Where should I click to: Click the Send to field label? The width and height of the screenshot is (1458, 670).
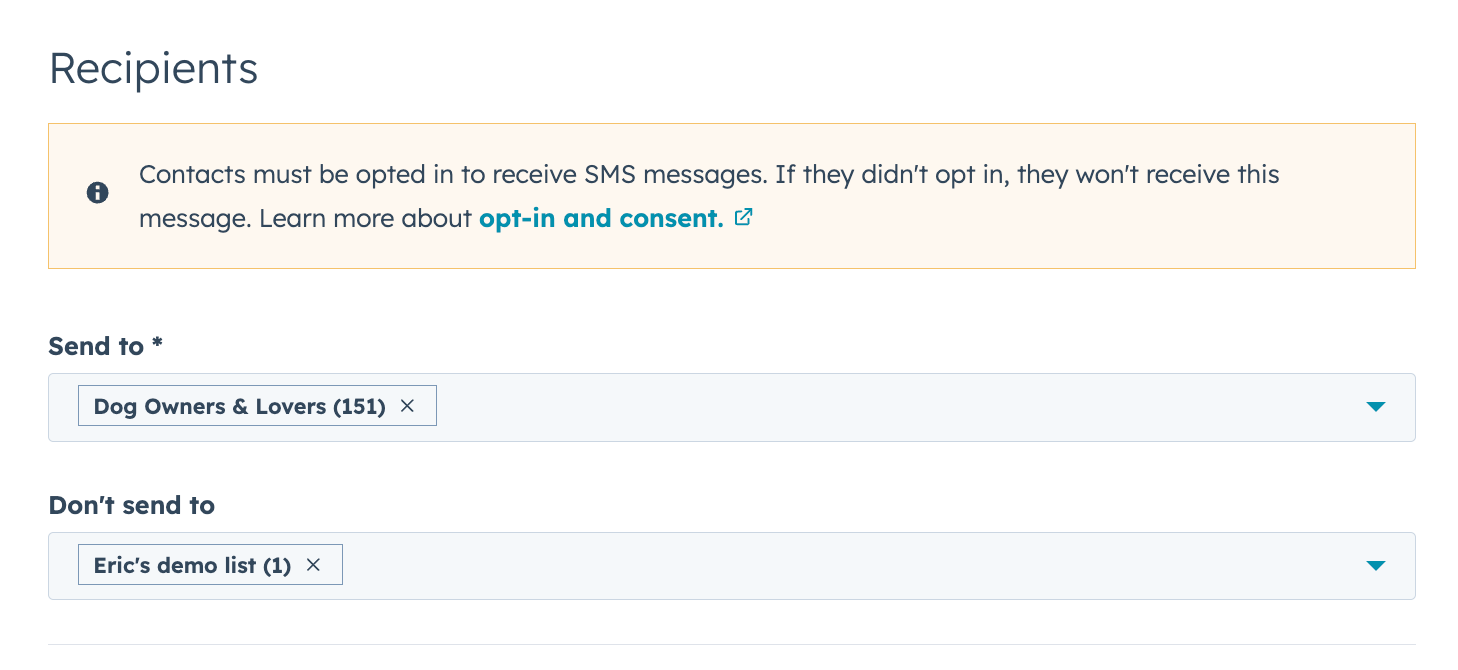(104, 346)
